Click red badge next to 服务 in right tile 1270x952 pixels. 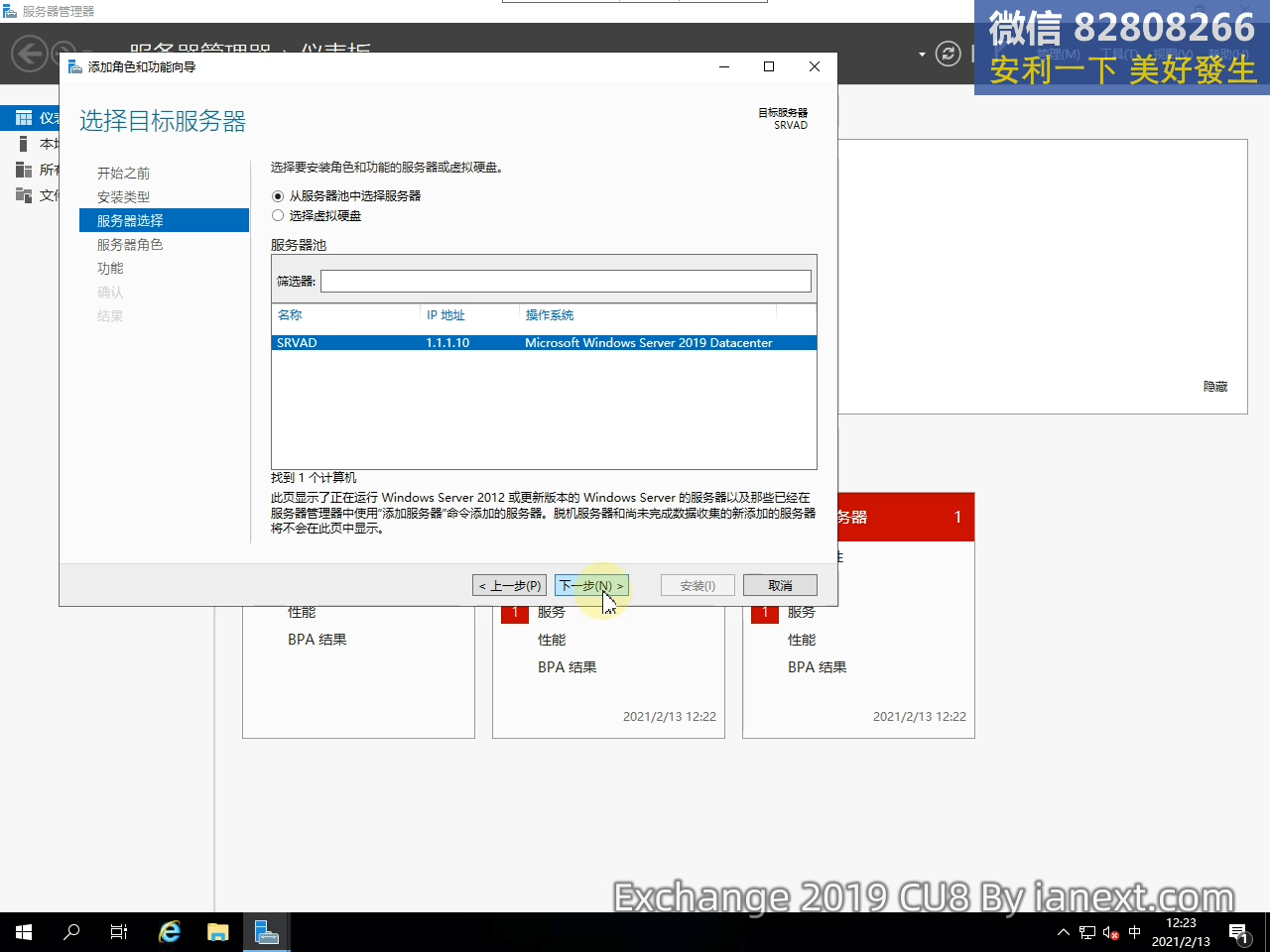765,614
